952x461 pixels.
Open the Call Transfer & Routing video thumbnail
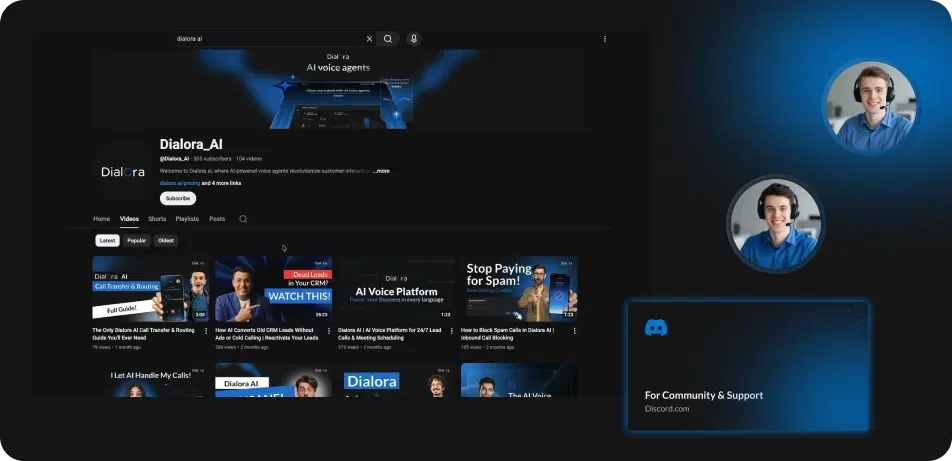pyautogui.click(x=151, y=289)
